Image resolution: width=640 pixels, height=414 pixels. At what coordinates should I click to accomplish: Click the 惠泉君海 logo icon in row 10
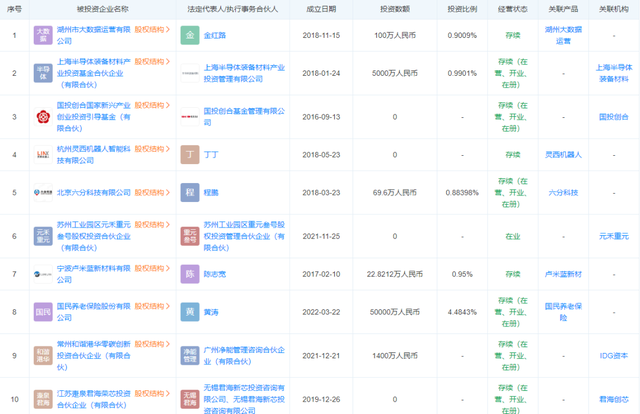coord(43,399)
